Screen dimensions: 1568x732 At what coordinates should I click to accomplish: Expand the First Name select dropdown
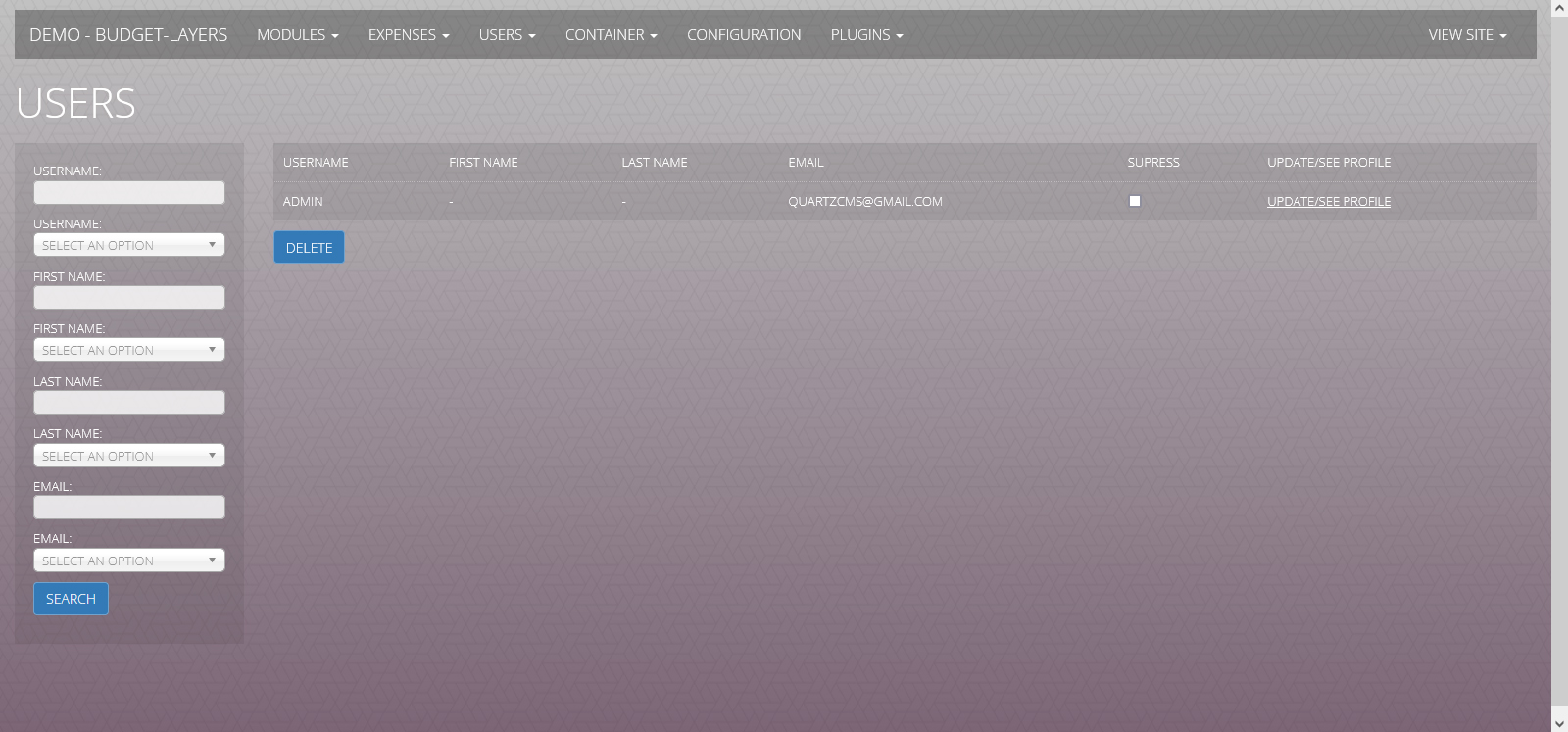click(x=128, y=350)
